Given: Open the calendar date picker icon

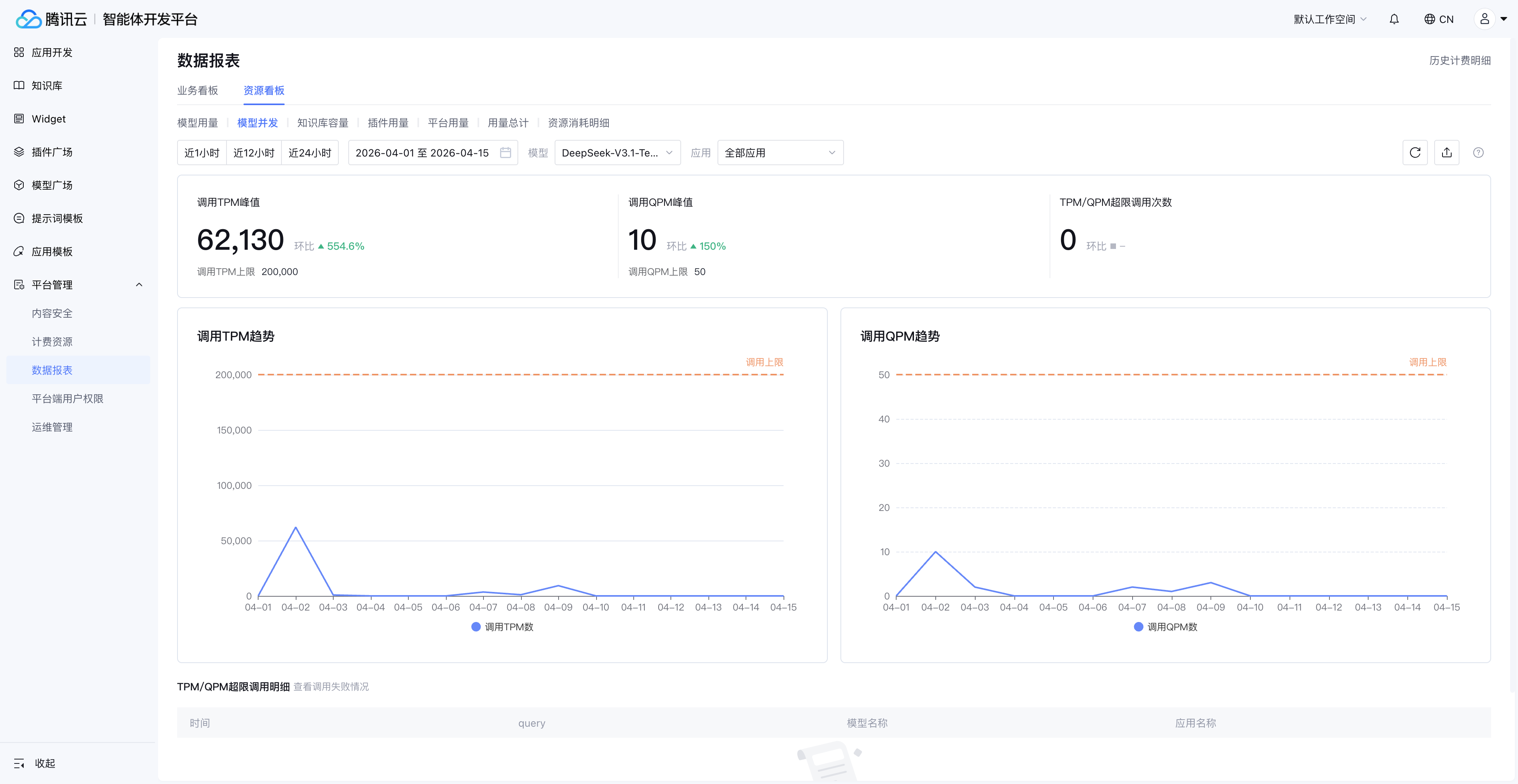Looking at the screenshot, I should tap(505, 153).
